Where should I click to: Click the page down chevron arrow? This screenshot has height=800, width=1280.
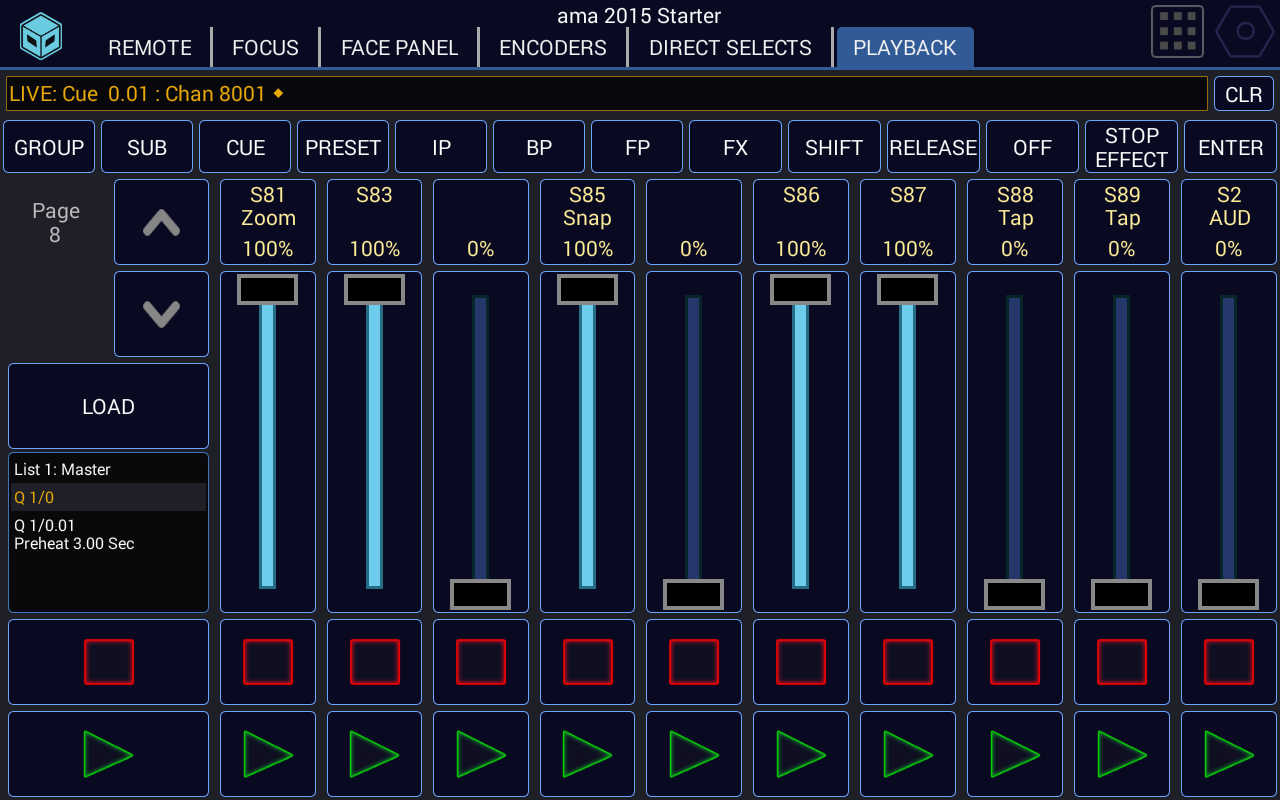click(x=161, y=314)
